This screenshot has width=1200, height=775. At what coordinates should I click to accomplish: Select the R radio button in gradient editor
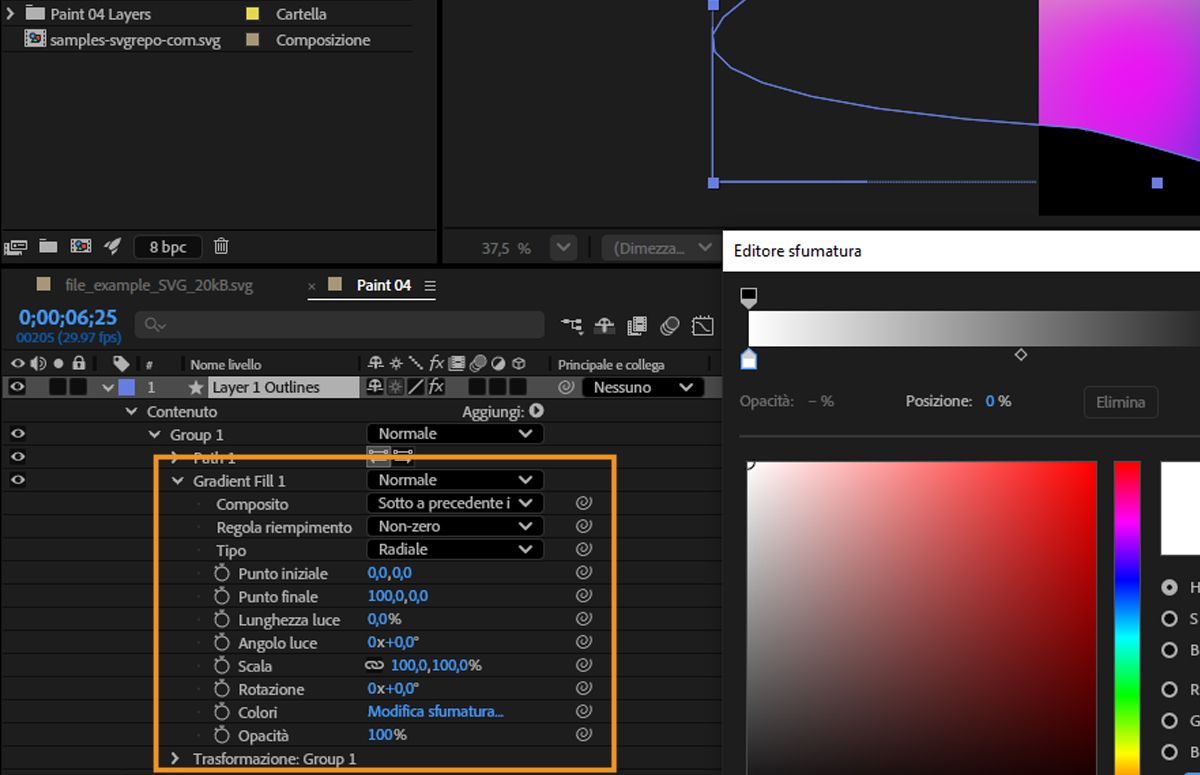click(1169, 689)
